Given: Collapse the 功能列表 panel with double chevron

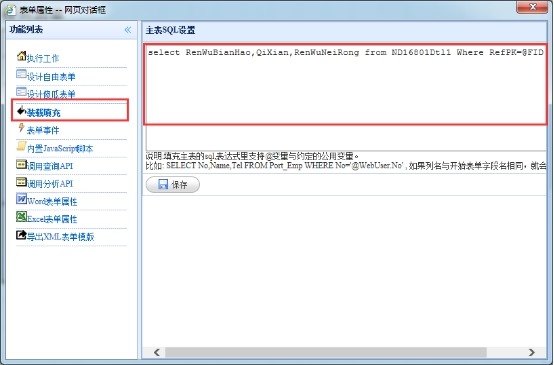Looking at the screenshot, I should 128,30.
